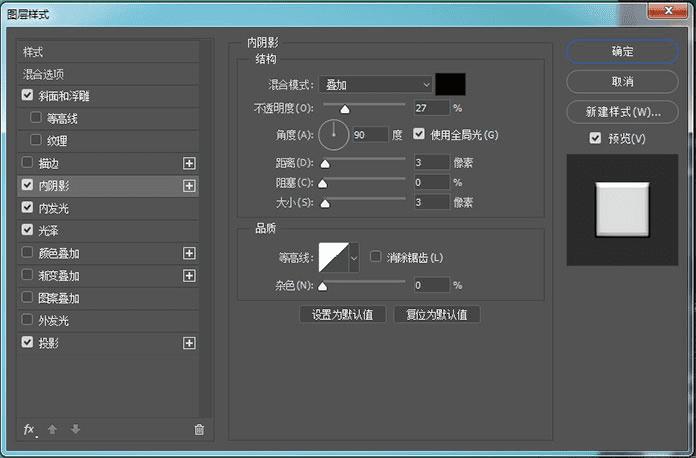Click the contour curve thumbnail
The width and height of the screenshot is (696, 458).
[x=334, y=257]
